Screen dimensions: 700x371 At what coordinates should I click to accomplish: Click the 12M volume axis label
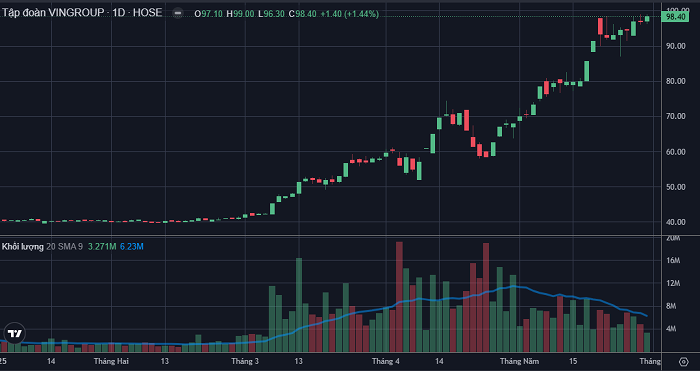click(673, 283)
